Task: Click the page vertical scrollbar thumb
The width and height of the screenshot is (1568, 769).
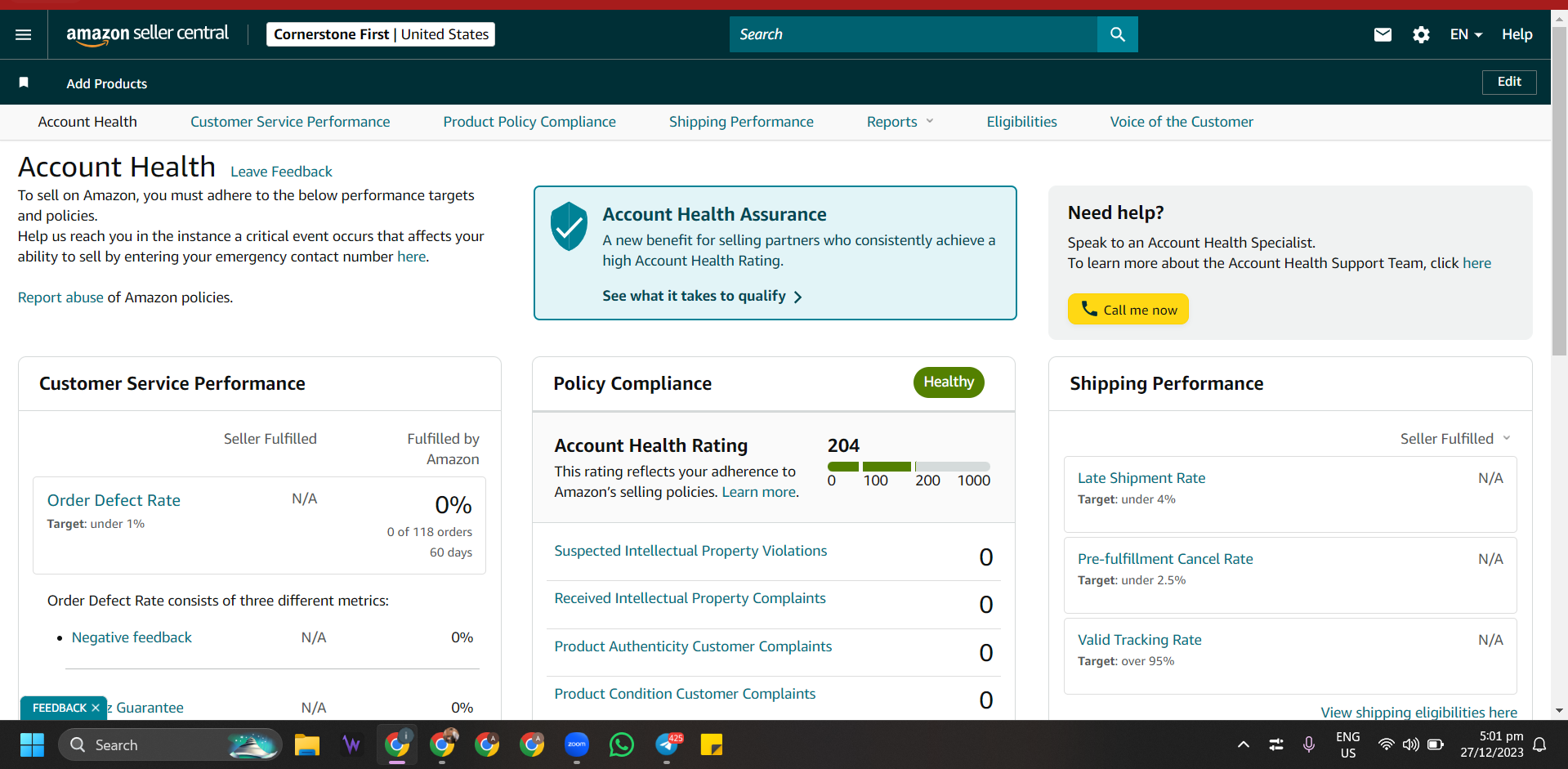Action: (1560, 192)
